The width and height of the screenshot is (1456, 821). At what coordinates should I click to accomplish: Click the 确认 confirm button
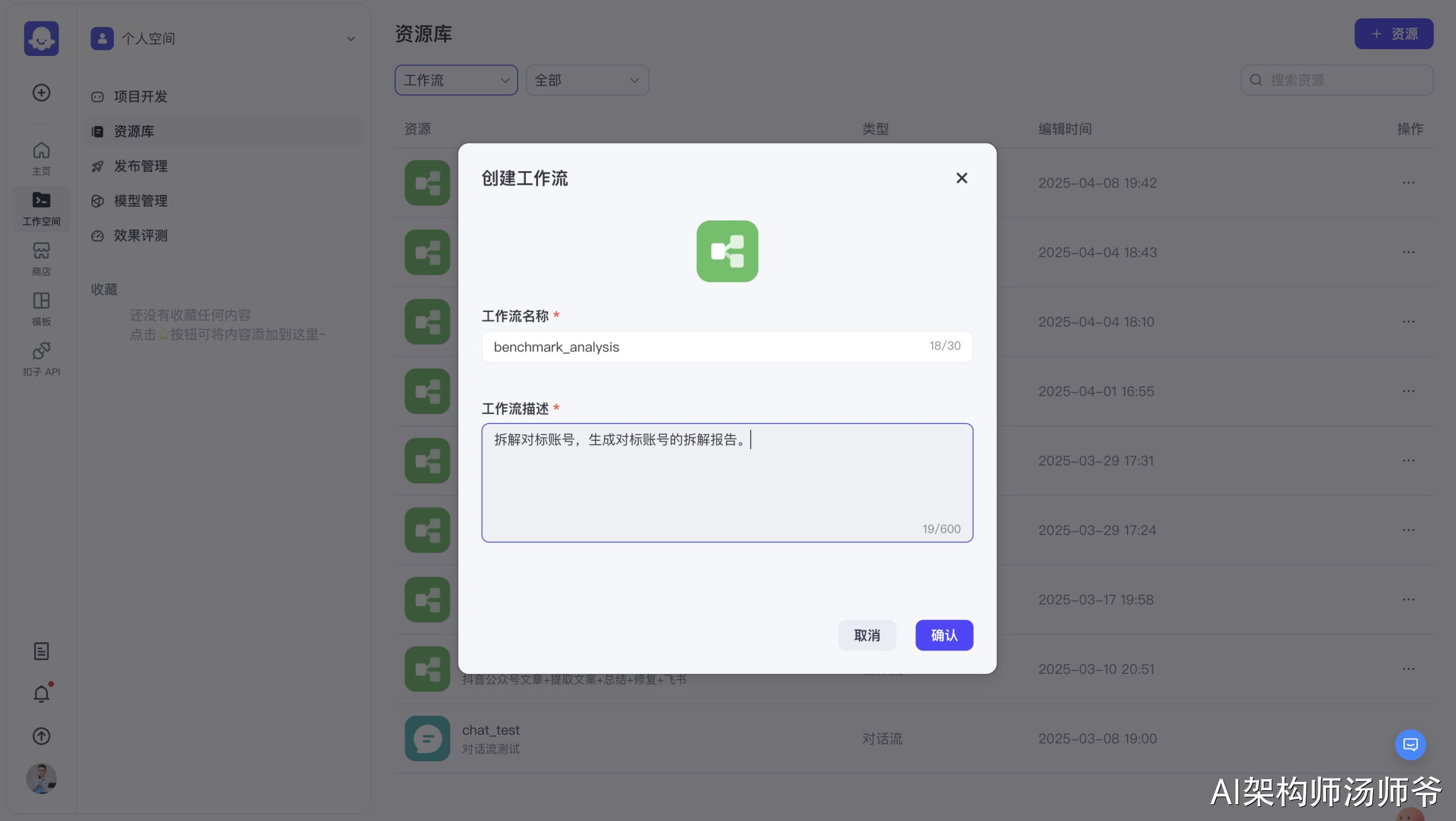[x=944, y=635]
